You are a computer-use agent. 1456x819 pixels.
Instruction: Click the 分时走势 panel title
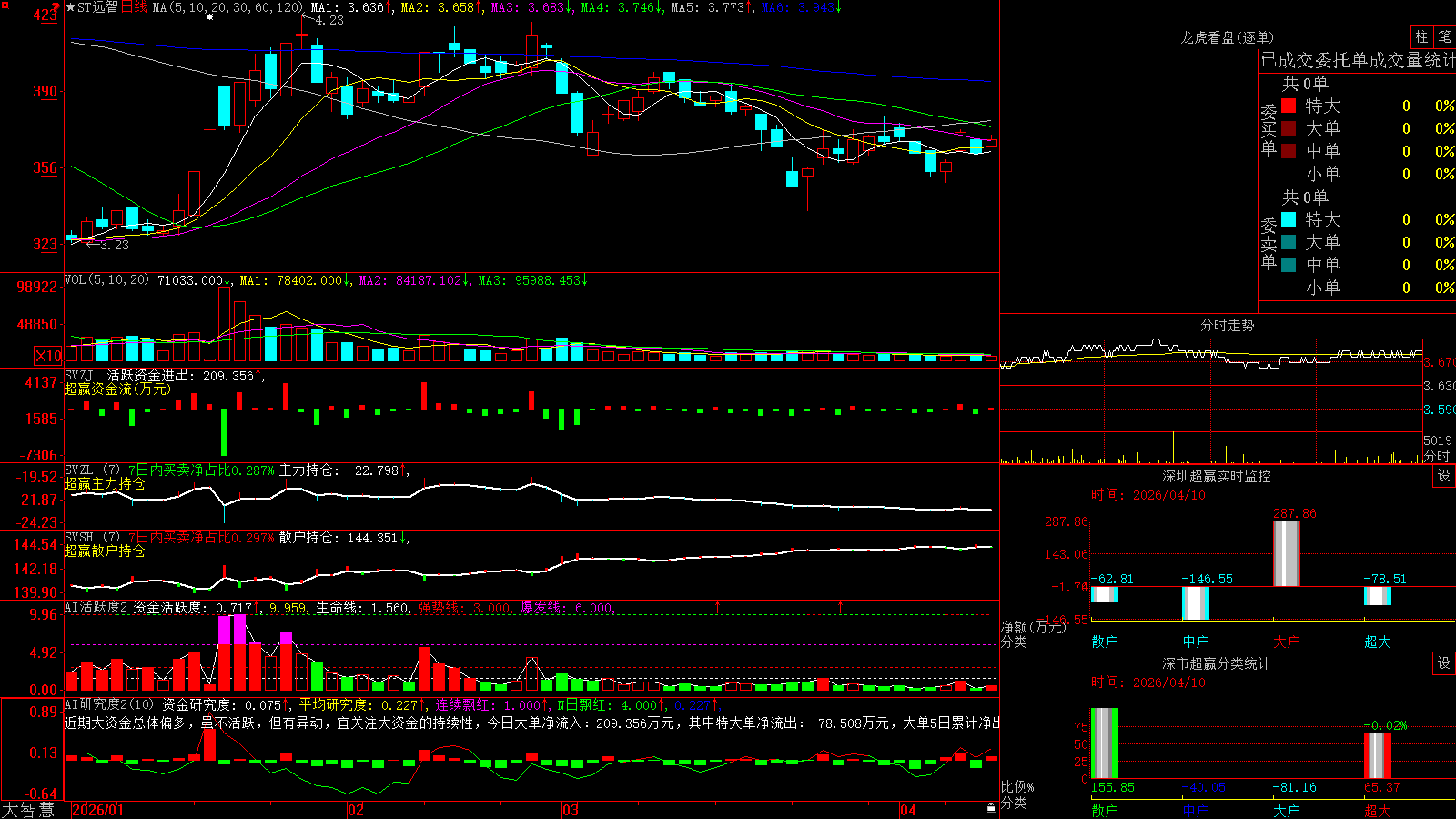coord(1227,325)
